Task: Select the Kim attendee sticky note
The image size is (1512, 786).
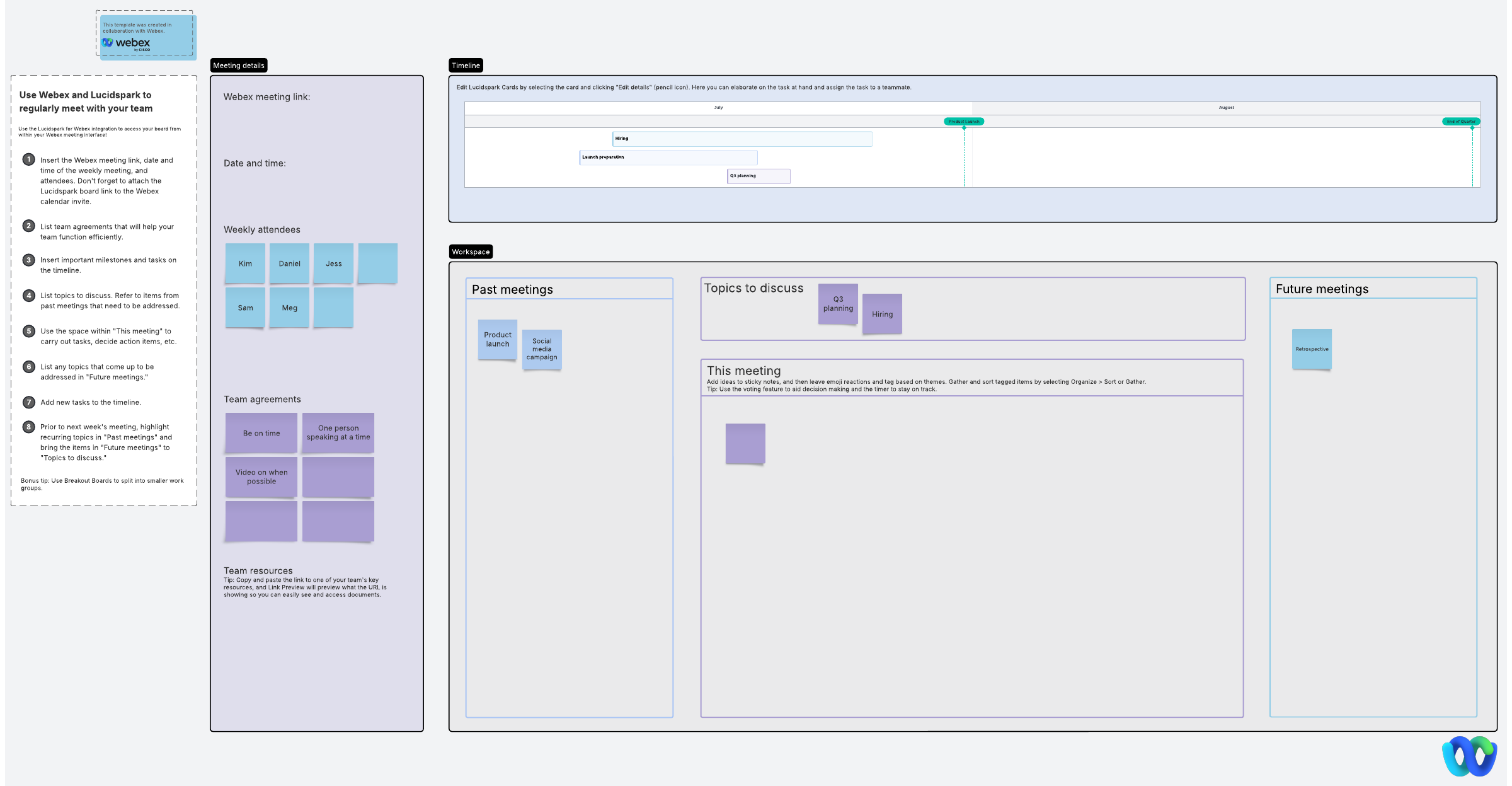Action: click(x=245, y=263)
